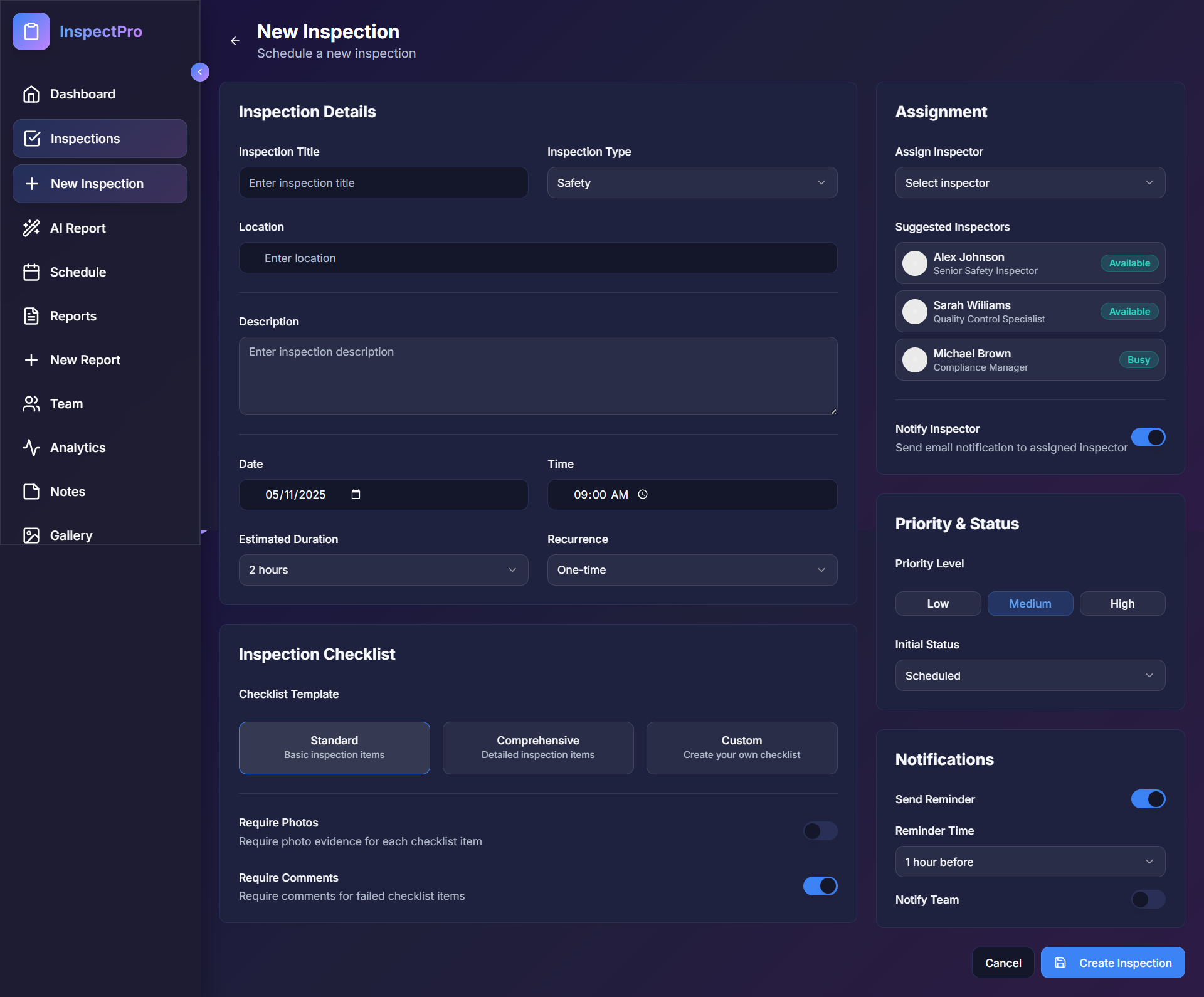This screenshot has width=1204, height=997.
Task: Click Alex Johnson's Available status badge
Action: (x=1129, y=263)
